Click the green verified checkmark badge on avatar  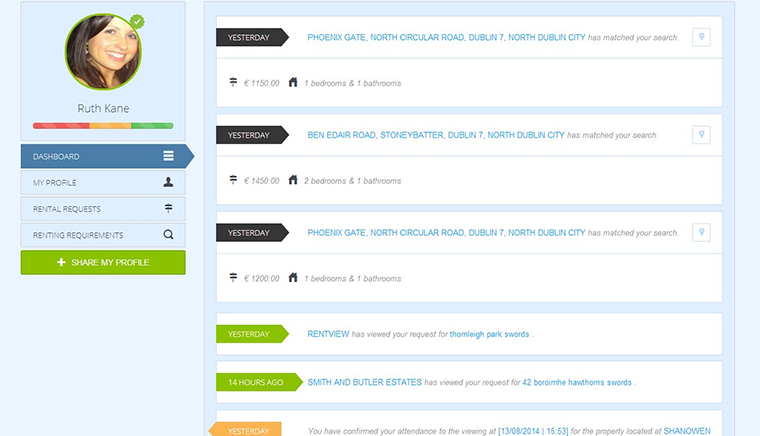pyautogui.click(x=137, y=21)
